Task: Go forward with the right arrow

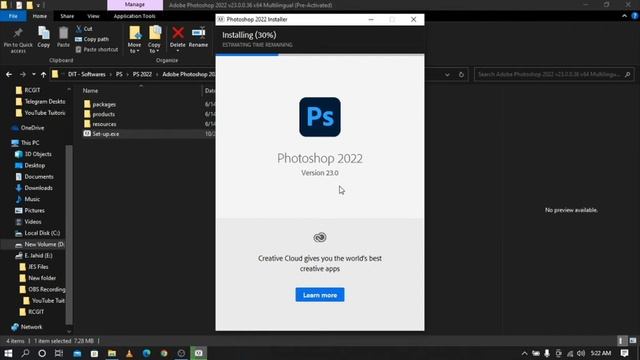Action: 22,75
